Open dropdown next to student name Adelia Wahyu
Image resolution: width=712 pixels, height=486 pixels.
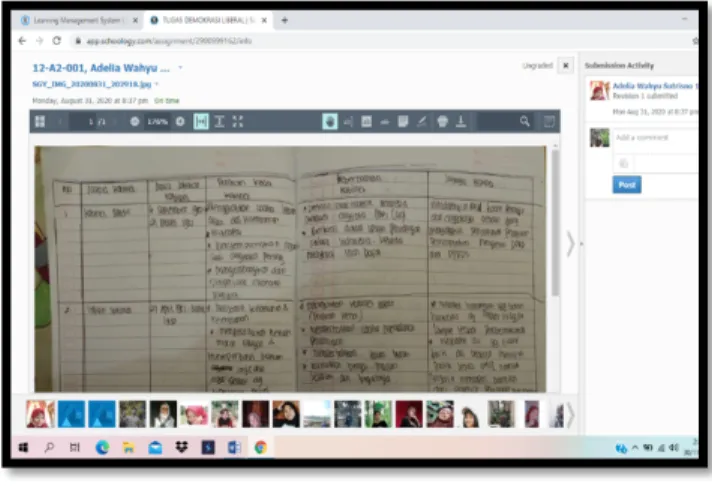180,68
